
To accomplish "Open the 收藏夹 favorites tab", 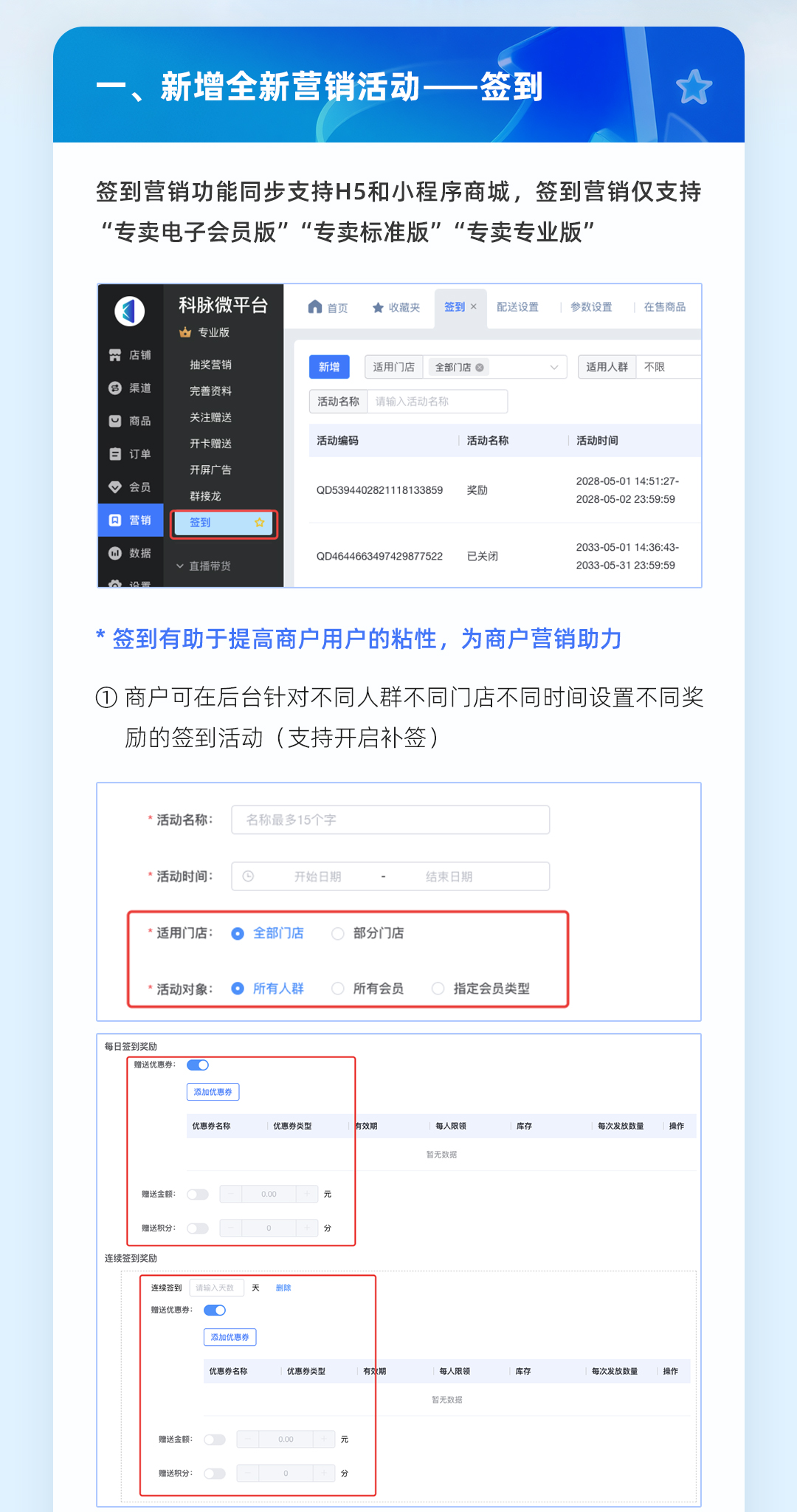I will [x=396, y=308].
